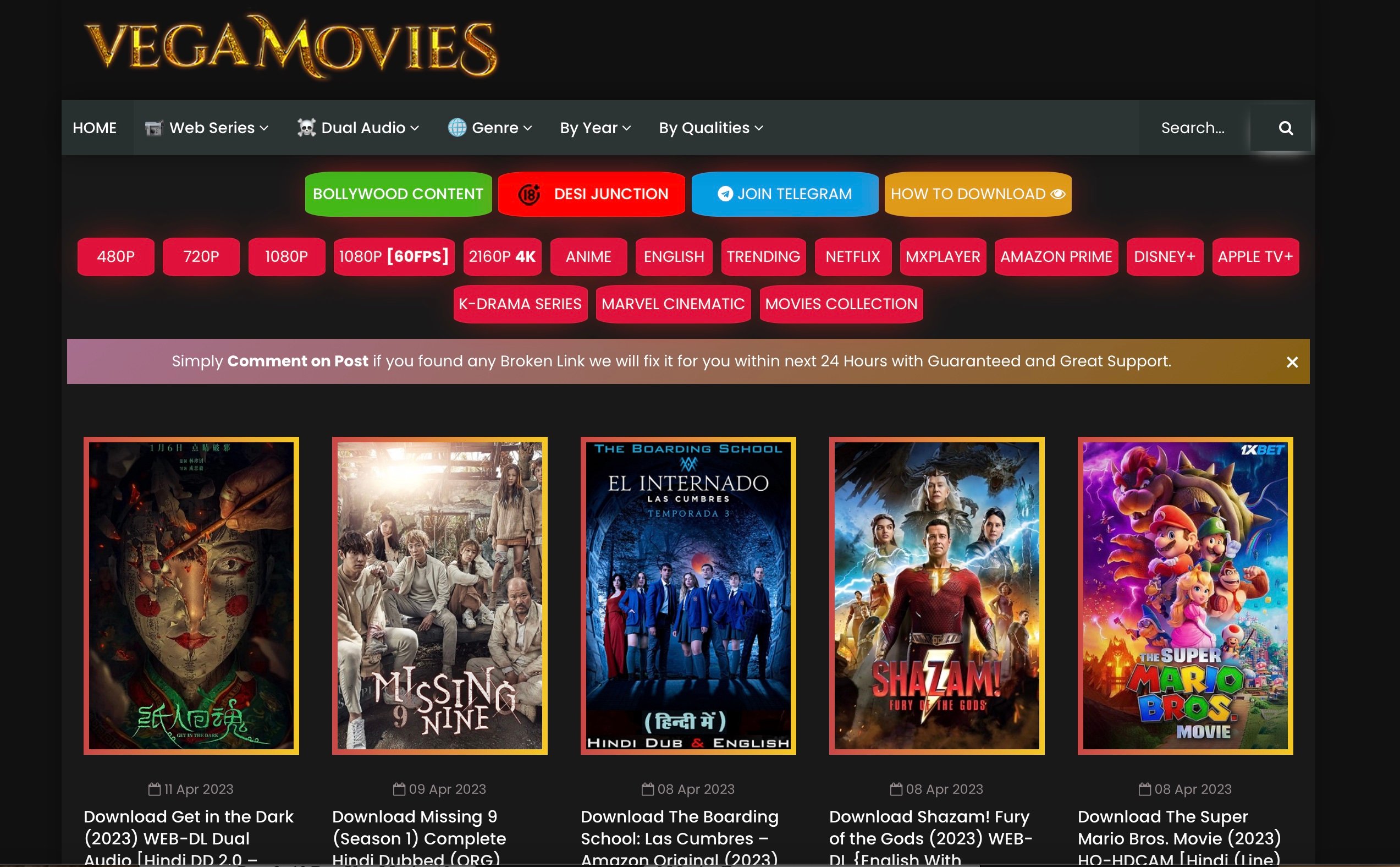1400x867 pixels.
Task: Open MOVIES COLLECTION tag
Action: [841, 304]
